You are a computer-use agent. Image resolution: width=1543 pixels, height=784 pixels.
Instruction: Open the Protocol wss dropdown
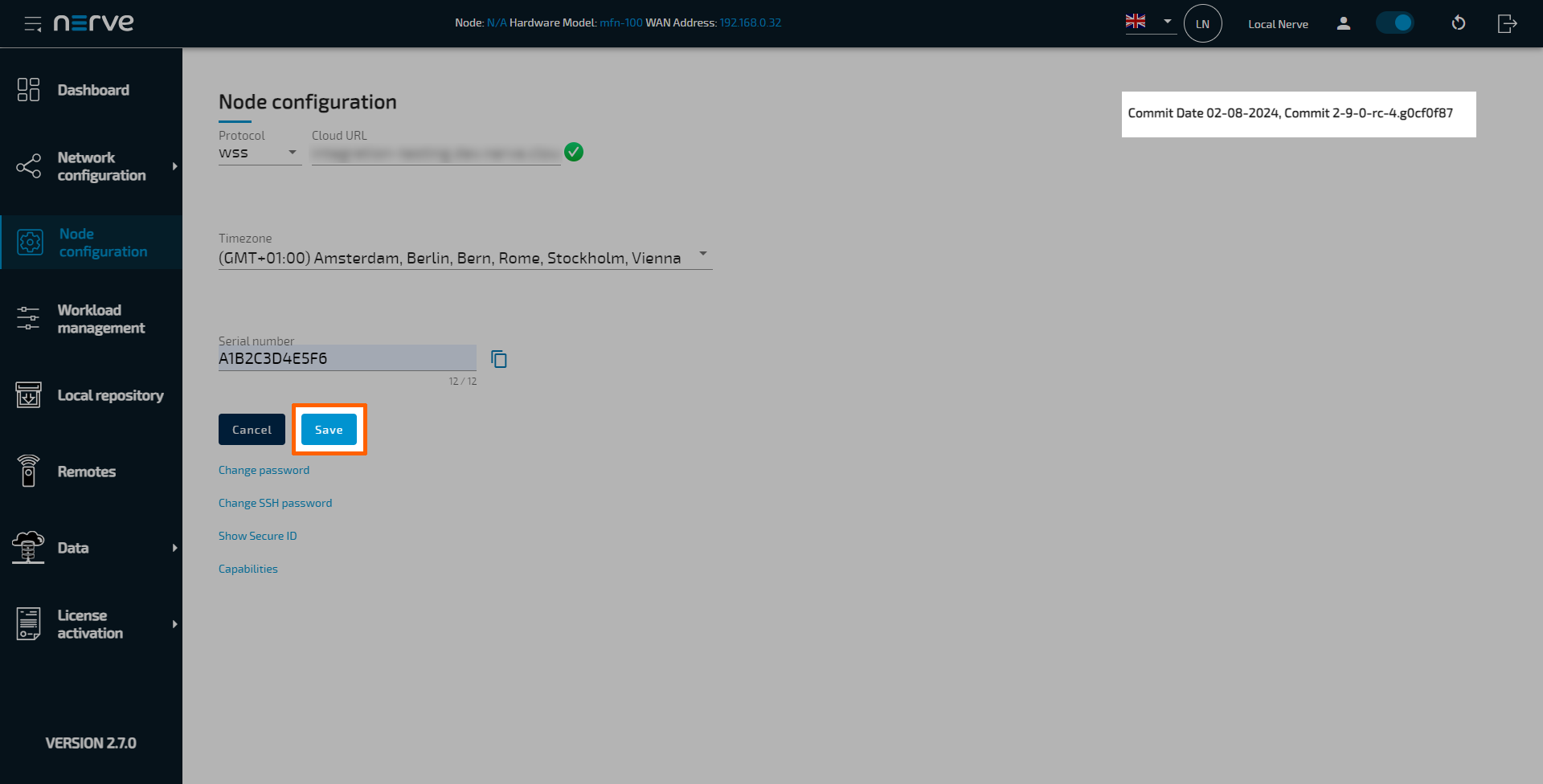click(260, 153)
